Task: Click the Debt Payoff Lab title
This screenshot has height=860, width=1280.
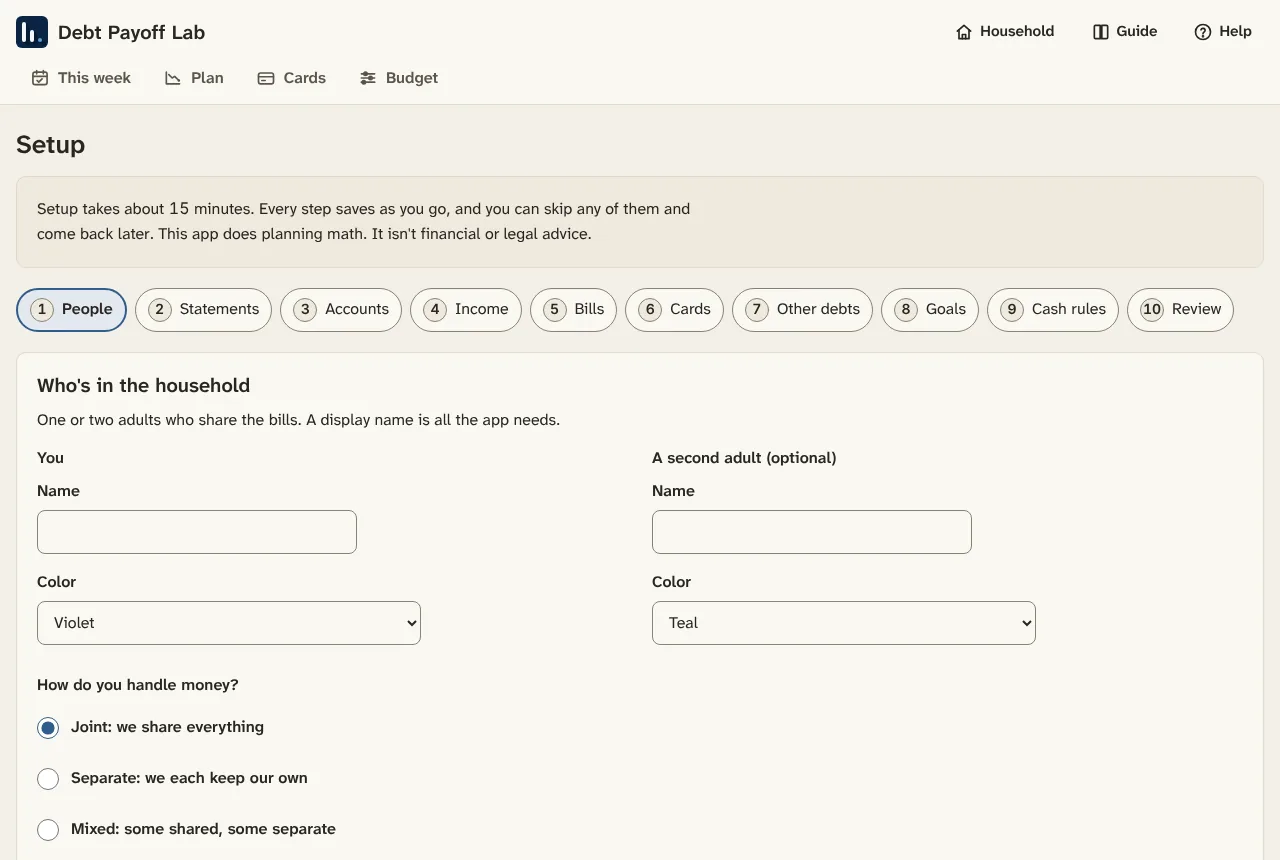Action: click(x=131, y=32)
